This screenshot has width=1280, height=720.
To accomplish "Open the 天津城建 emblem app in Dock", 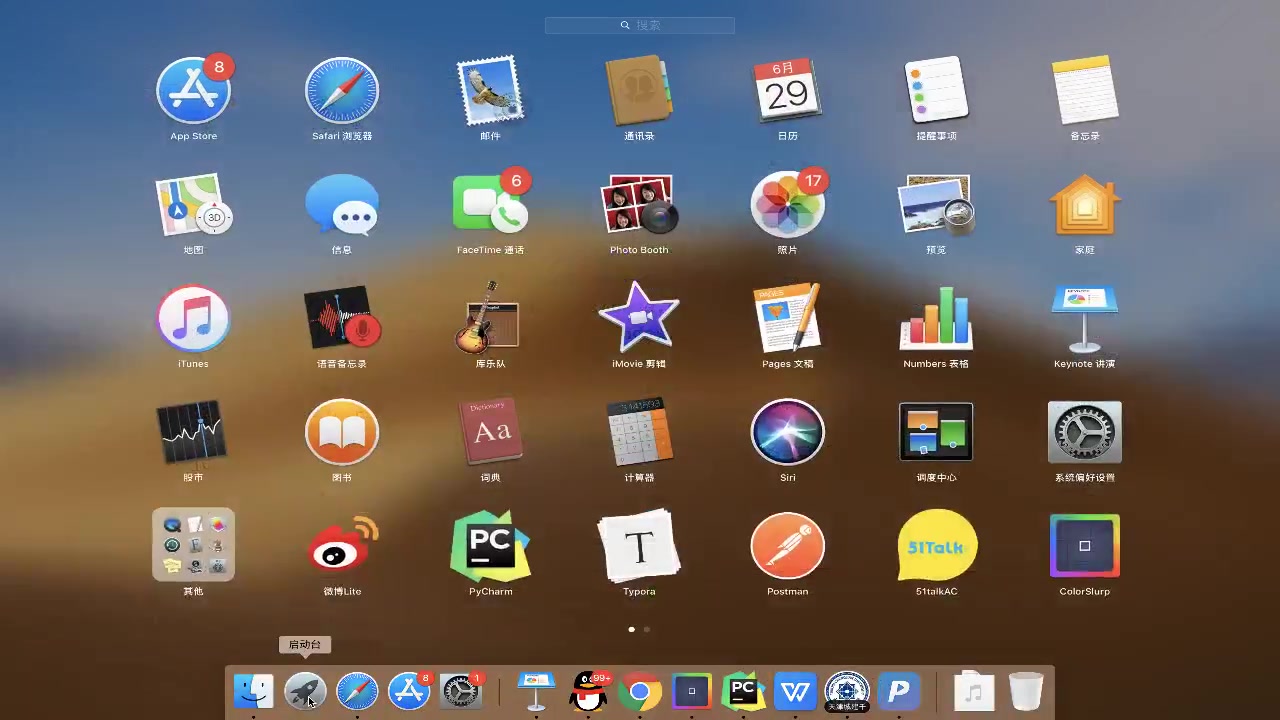I will pyautogui.click(x=847, y=691).
